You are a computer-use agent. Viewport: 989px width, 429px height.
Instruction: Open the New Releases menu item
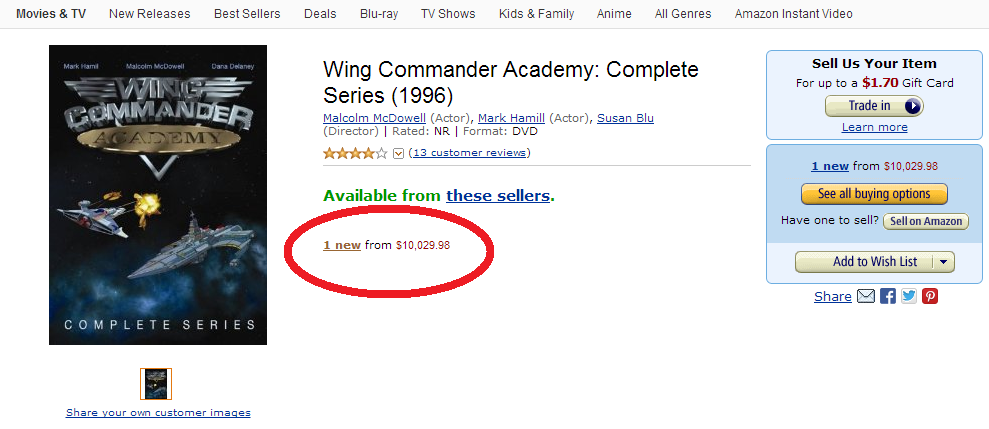[x=147, y=14]
